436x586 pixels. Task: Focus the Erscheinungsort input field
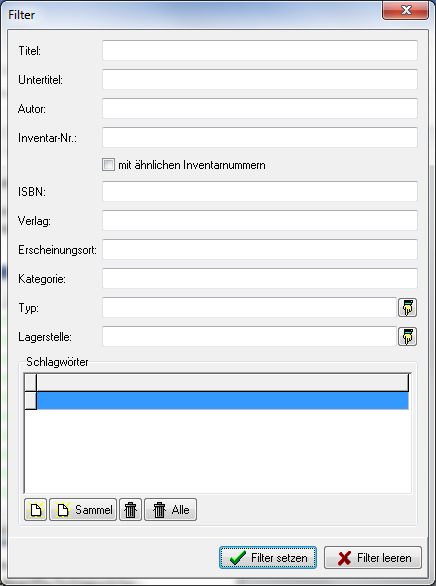point(260,249)
